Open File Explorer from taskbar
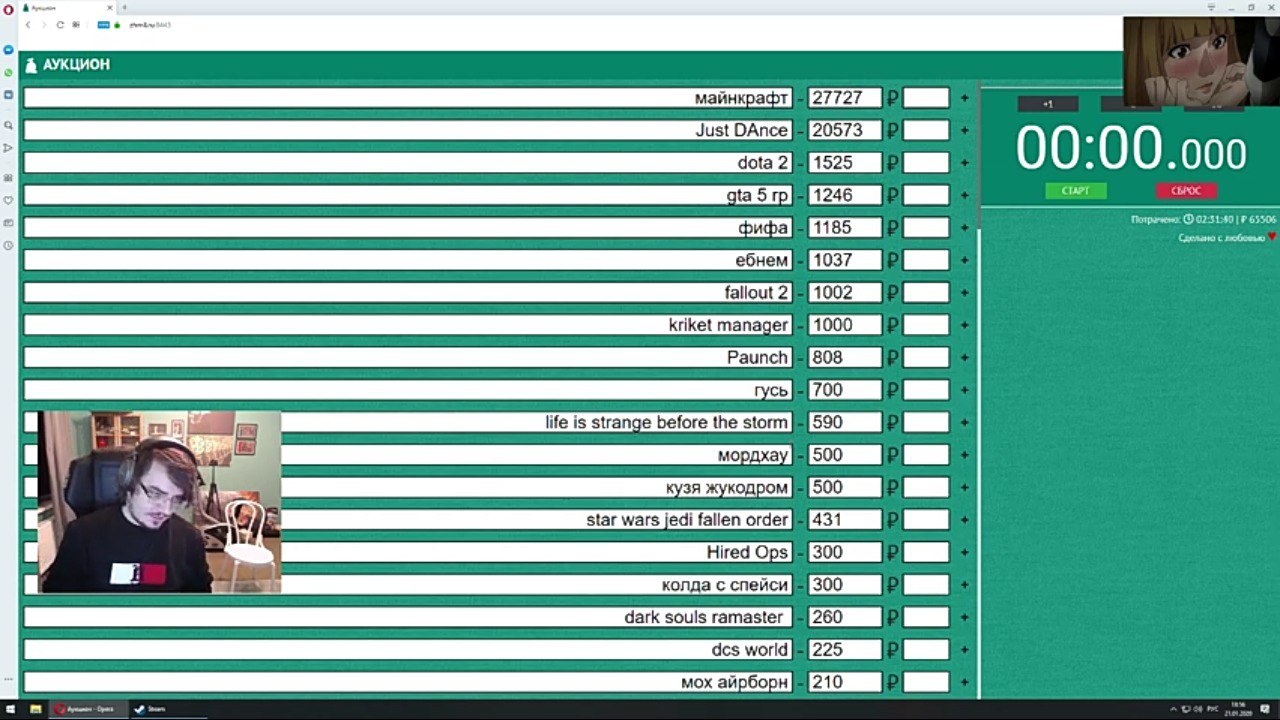 (36, 709)
